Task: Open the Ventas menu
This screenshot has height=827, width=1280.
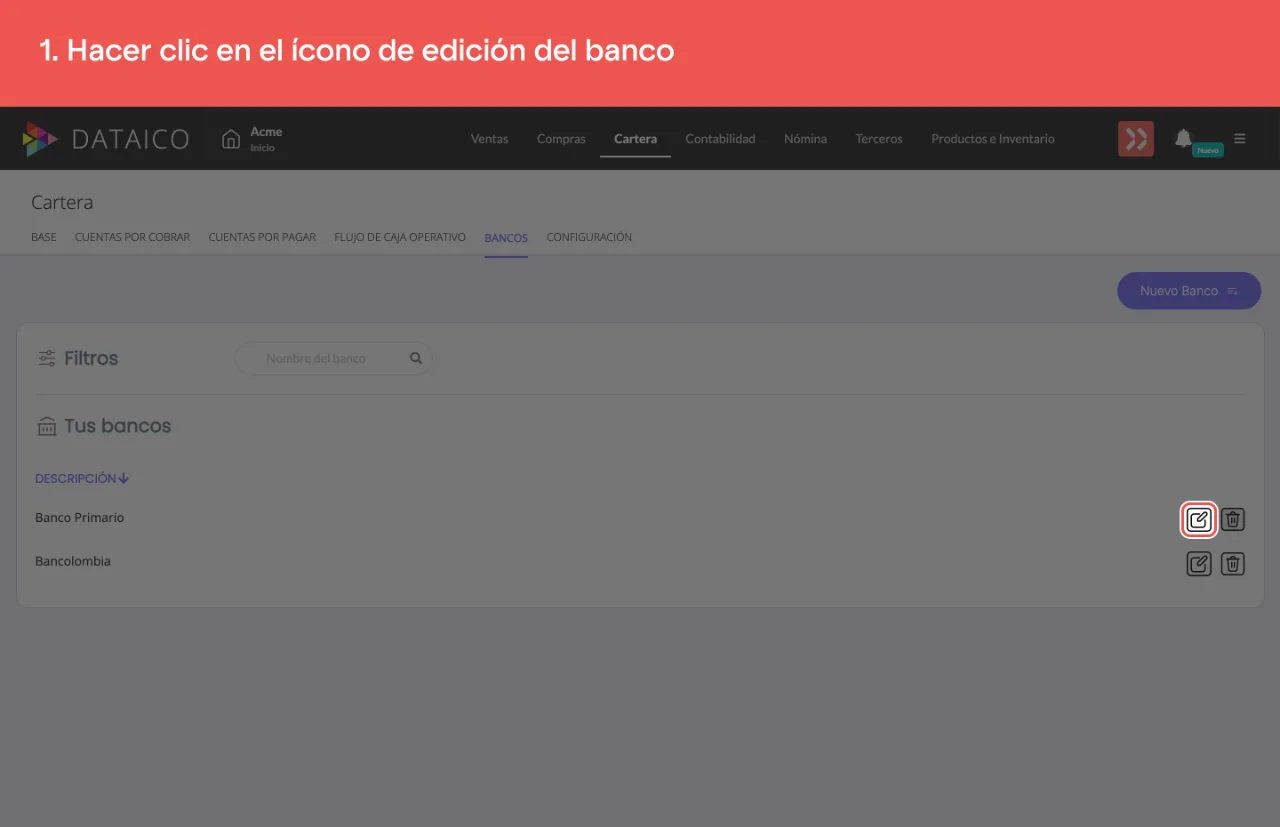Action: (490, 139)
